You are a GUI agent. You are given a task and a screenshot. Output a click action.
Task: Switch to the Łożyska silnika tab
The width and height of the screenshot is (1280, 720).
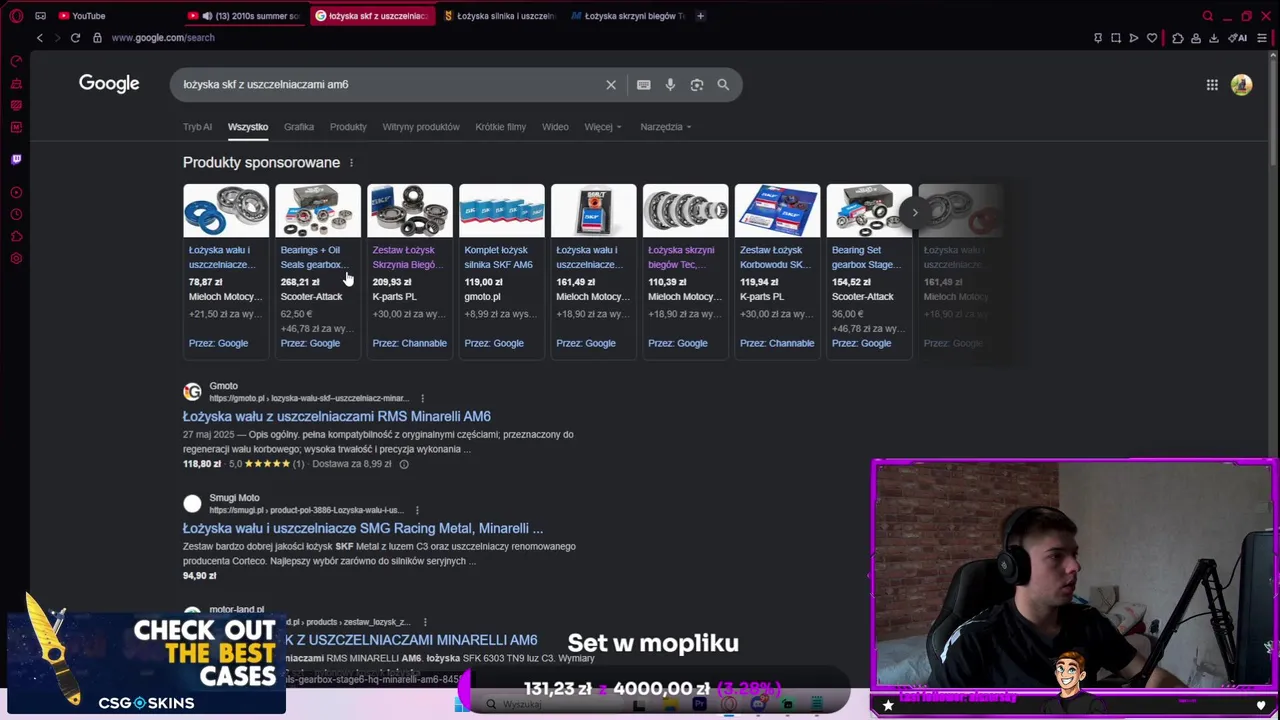(498, 16)
